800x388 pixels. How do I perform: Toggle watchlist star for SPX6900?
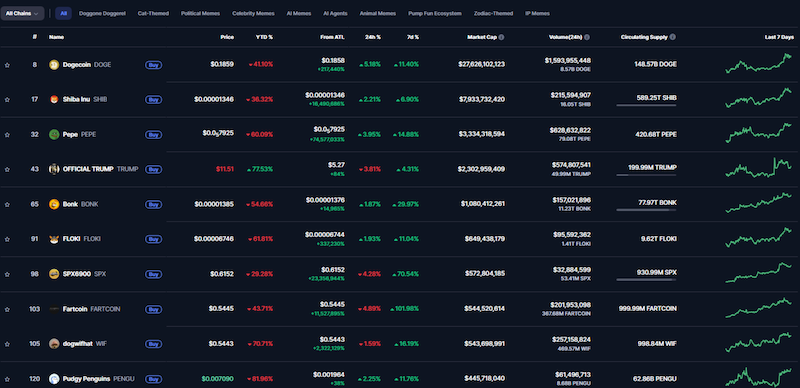coord(7,274)
